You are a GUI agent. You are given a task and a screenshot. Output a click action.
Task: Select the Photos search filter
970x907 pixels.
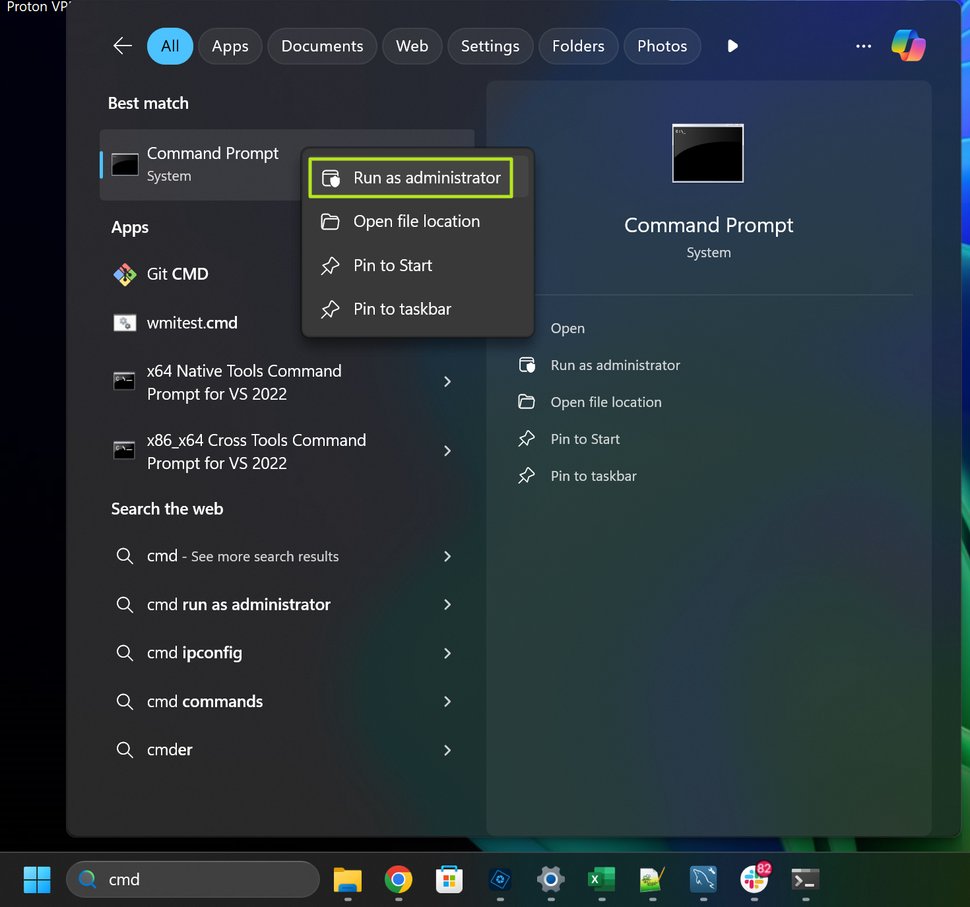tap(662, 45)
